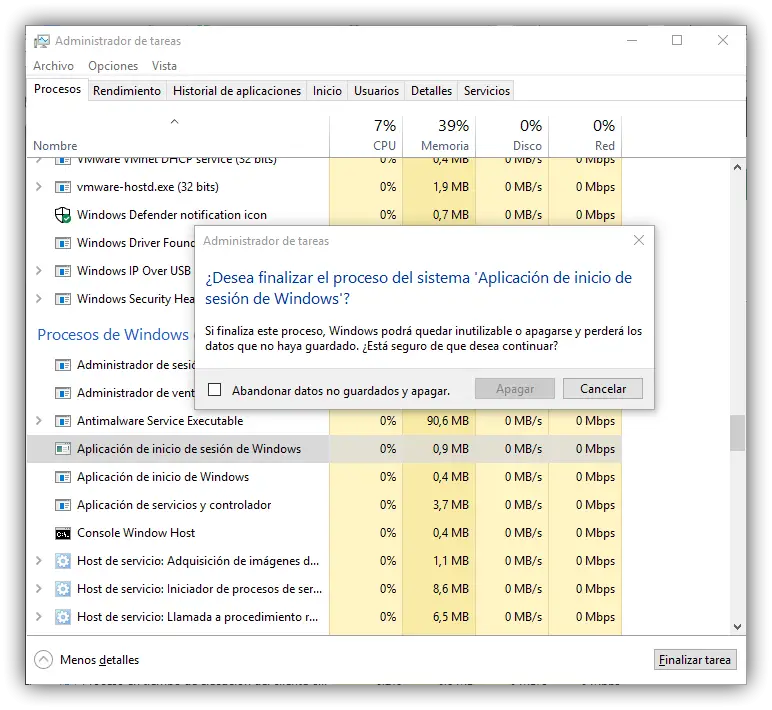Expand the Windows Security Health group
This screenshot has height=710, width=772.
(x=39, y=299)
